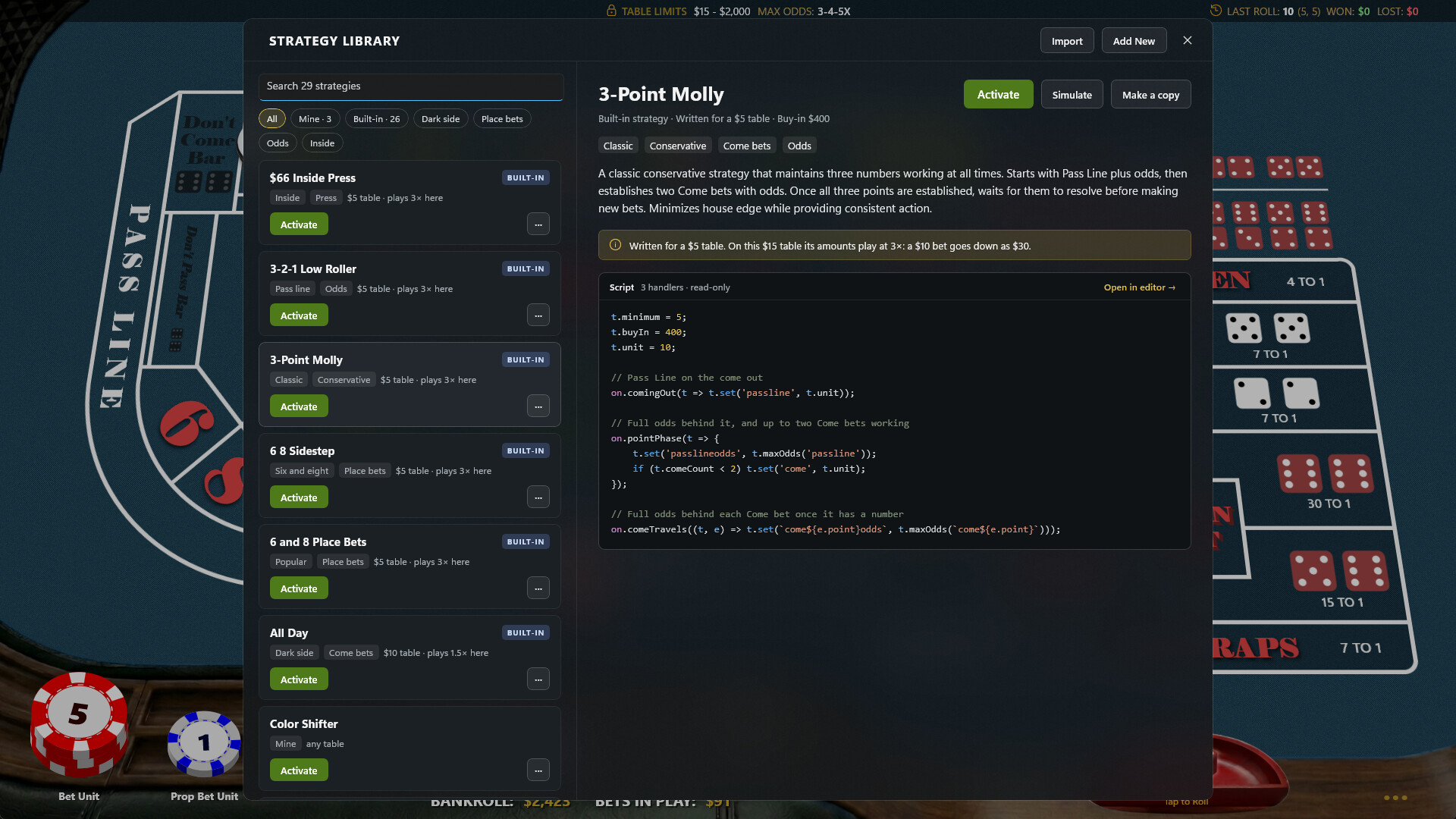
Task: Filter strategies by All
Action: [272, 119]
